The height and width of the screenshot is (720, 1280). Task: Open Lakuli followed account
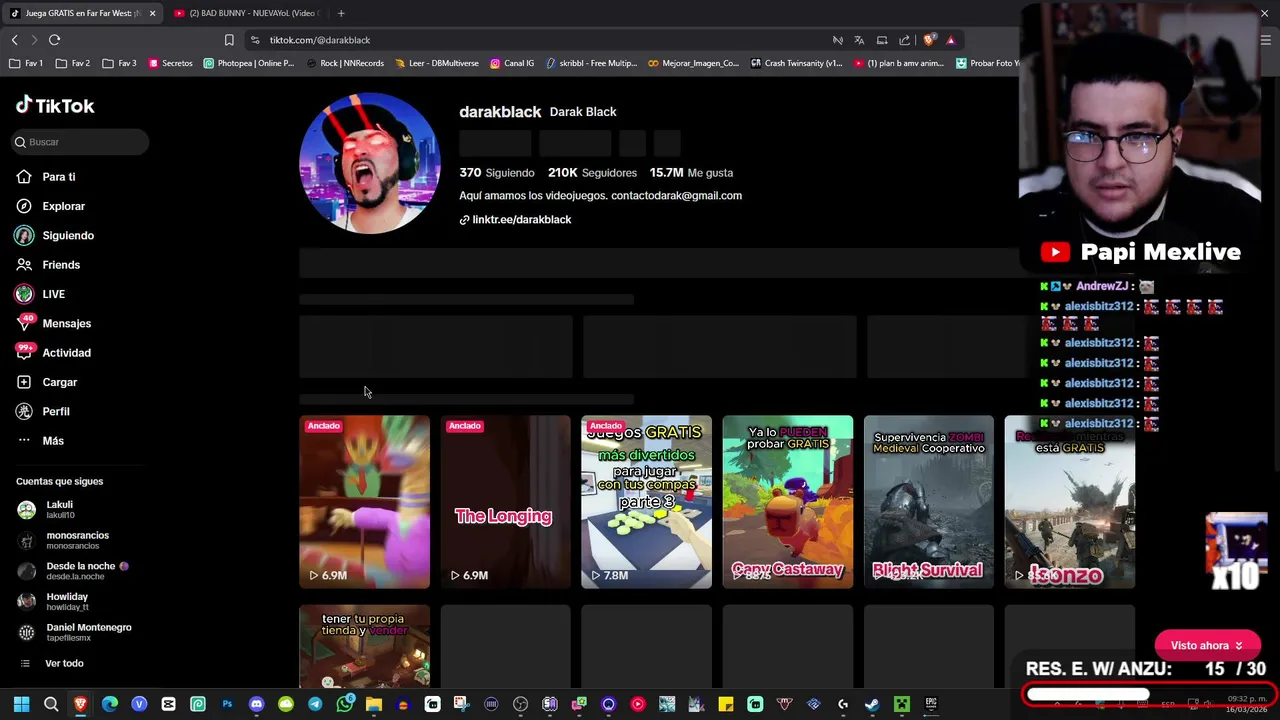coord(46,509)
